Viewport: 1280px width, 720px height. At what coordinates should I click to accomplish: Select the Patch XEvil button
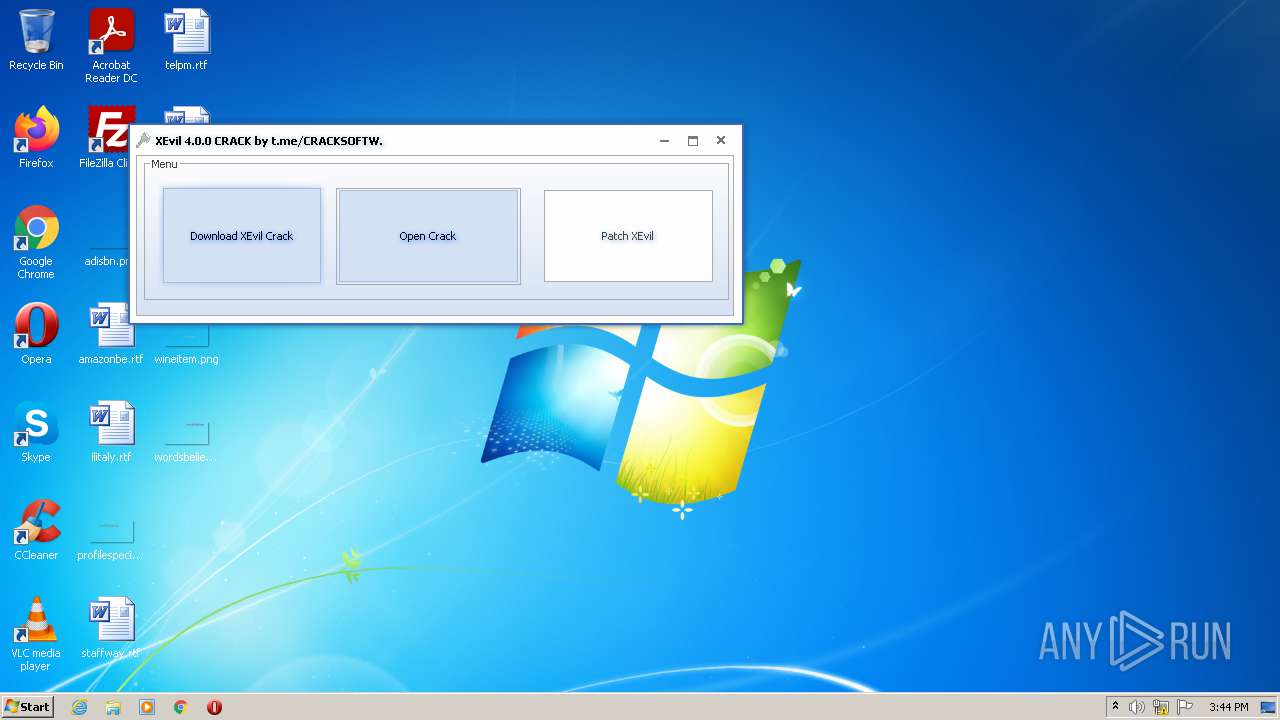(628, 236)
